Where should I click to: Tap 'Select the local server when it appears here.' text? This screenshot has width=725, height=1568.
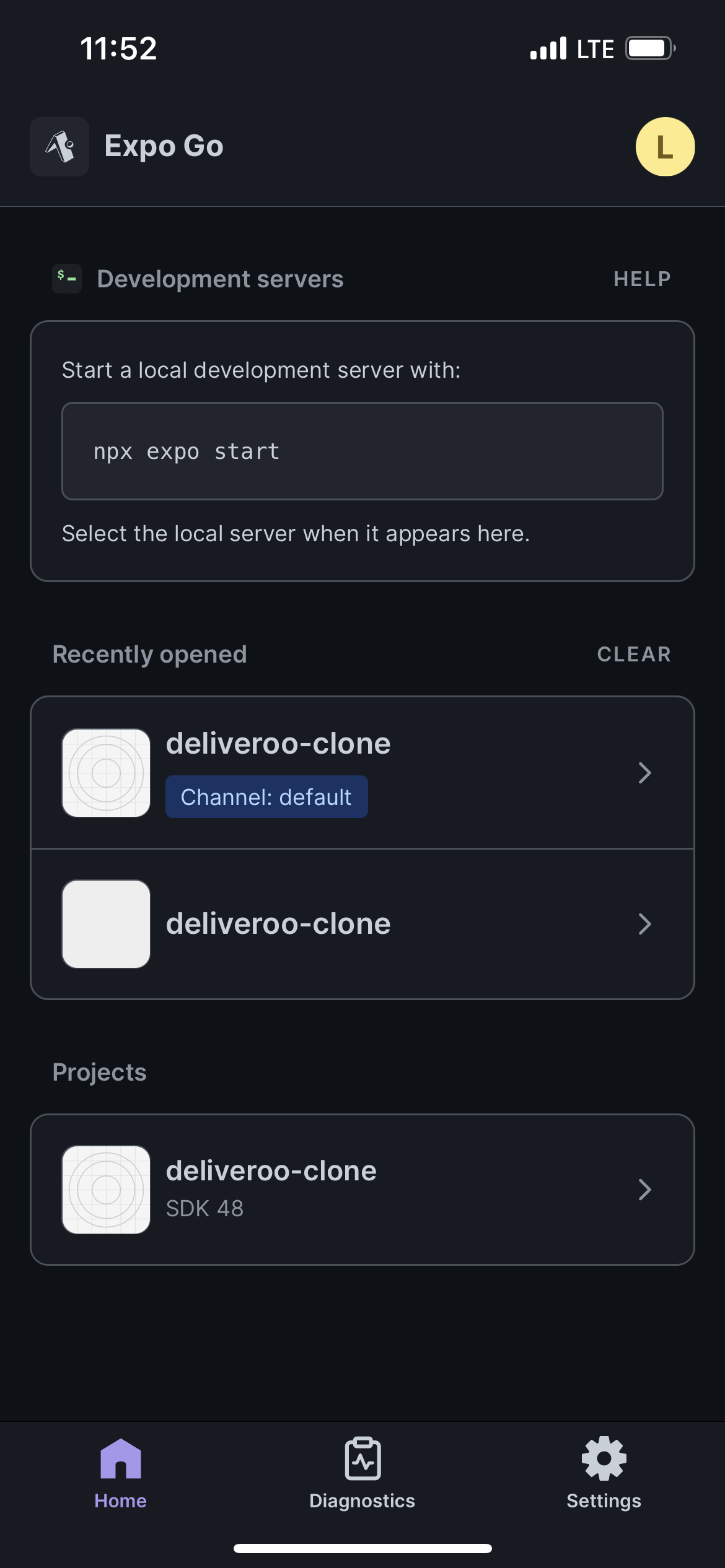(x=296, y=534)
